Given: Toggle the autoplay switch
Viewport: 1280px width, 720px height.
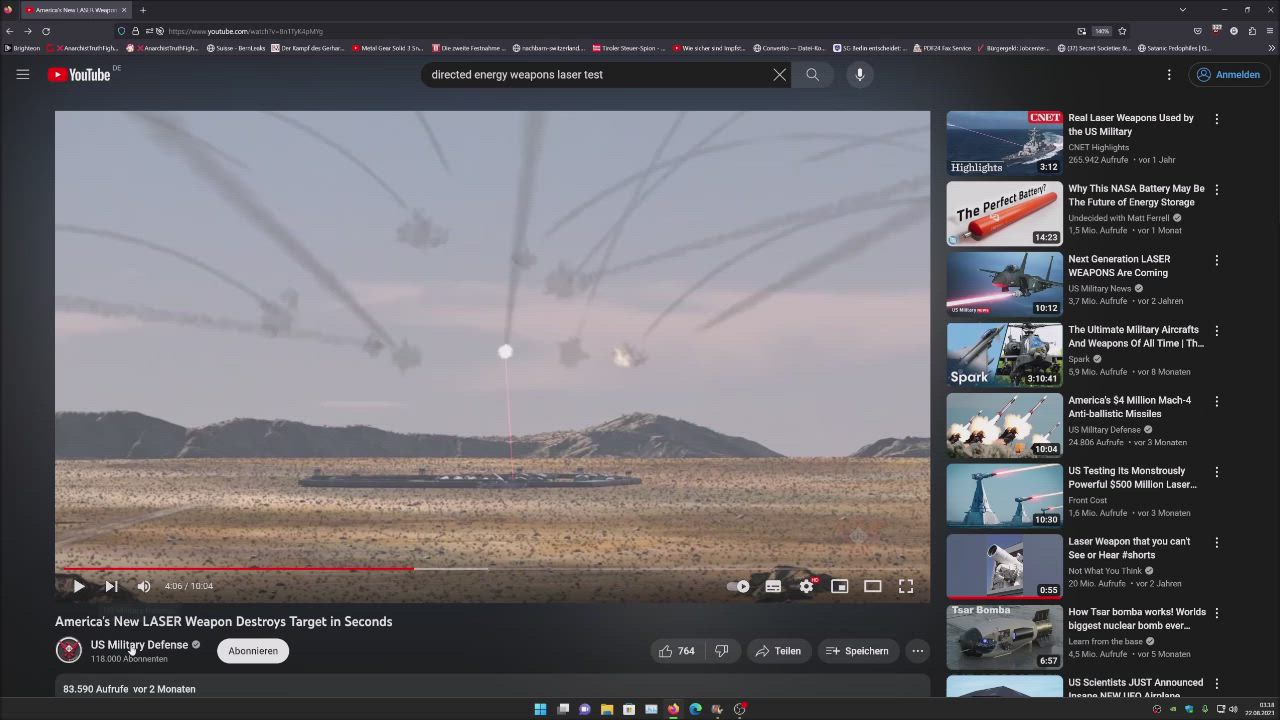Looking at the screenshot, I should click(x=739, y=586).
